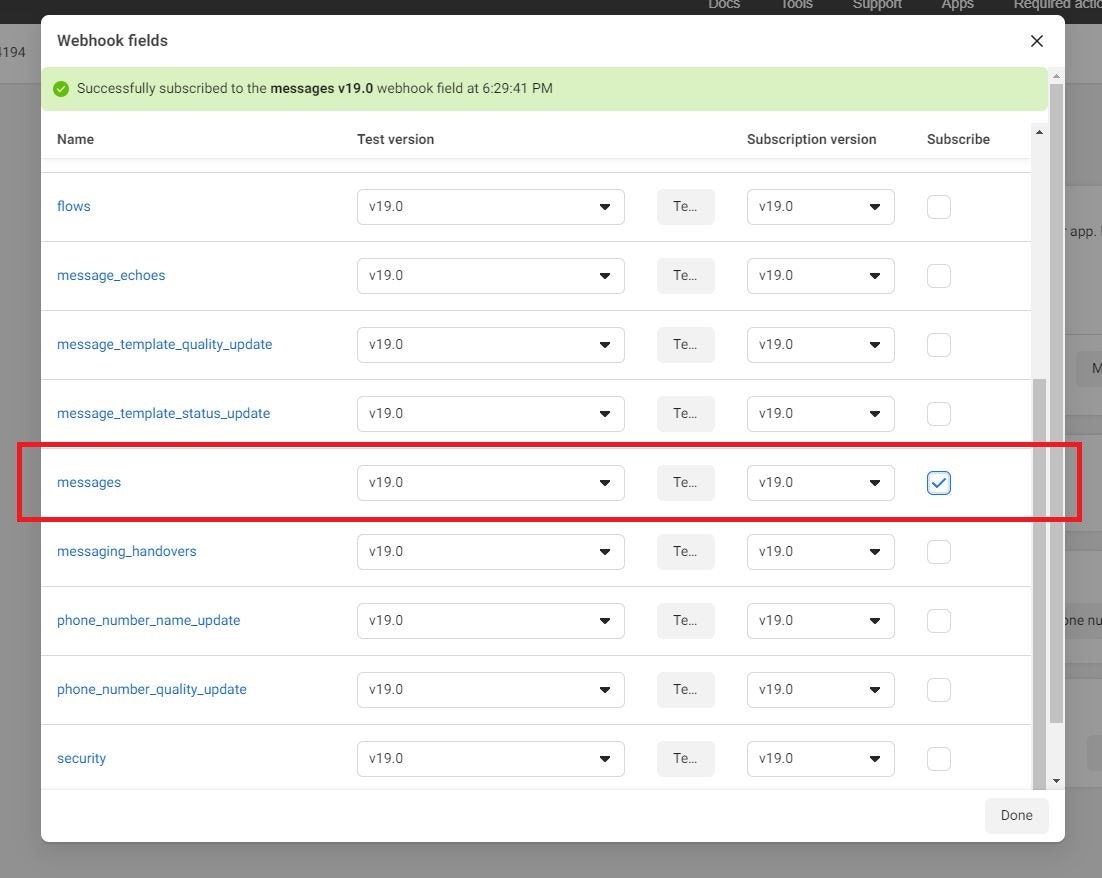Subscribe to security field via checkbox
This screenshot has width=1102, height=878.
(938, 758)
